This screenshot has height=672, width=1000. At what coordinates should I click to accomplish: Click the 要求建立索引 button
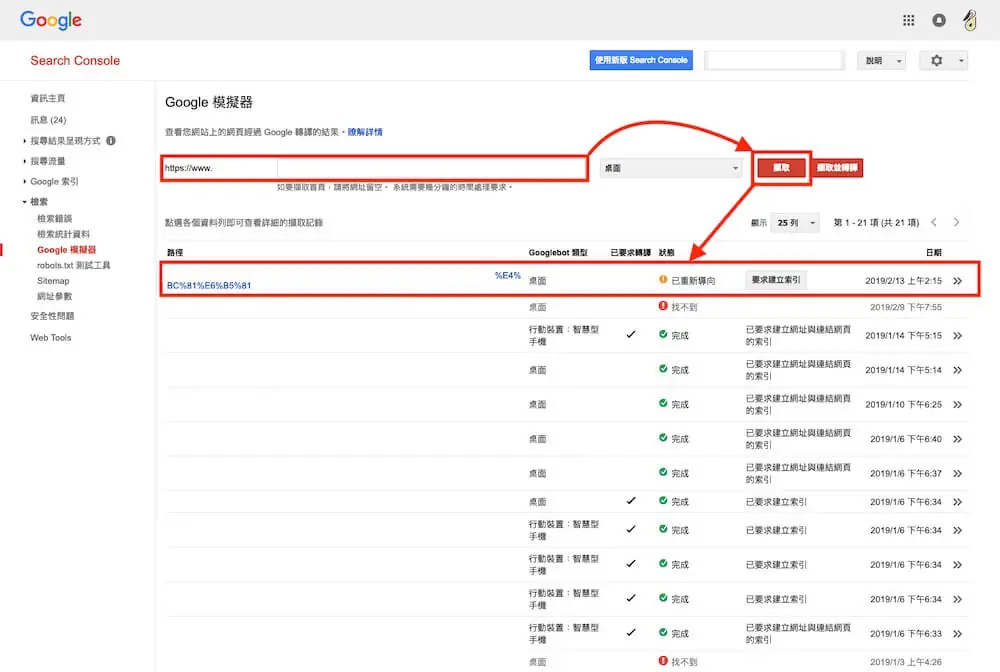[x=776, y=279]
